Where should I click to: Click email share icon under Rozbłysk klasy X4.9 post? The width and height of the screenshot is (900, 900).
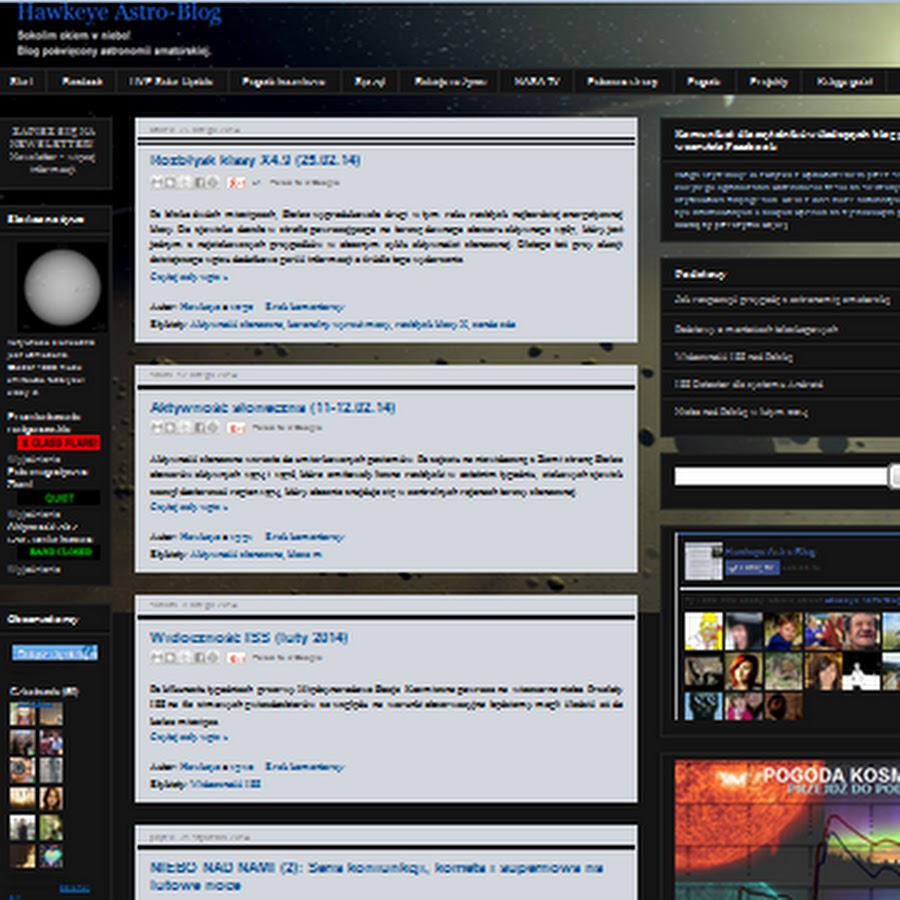[x=157, y=182]
